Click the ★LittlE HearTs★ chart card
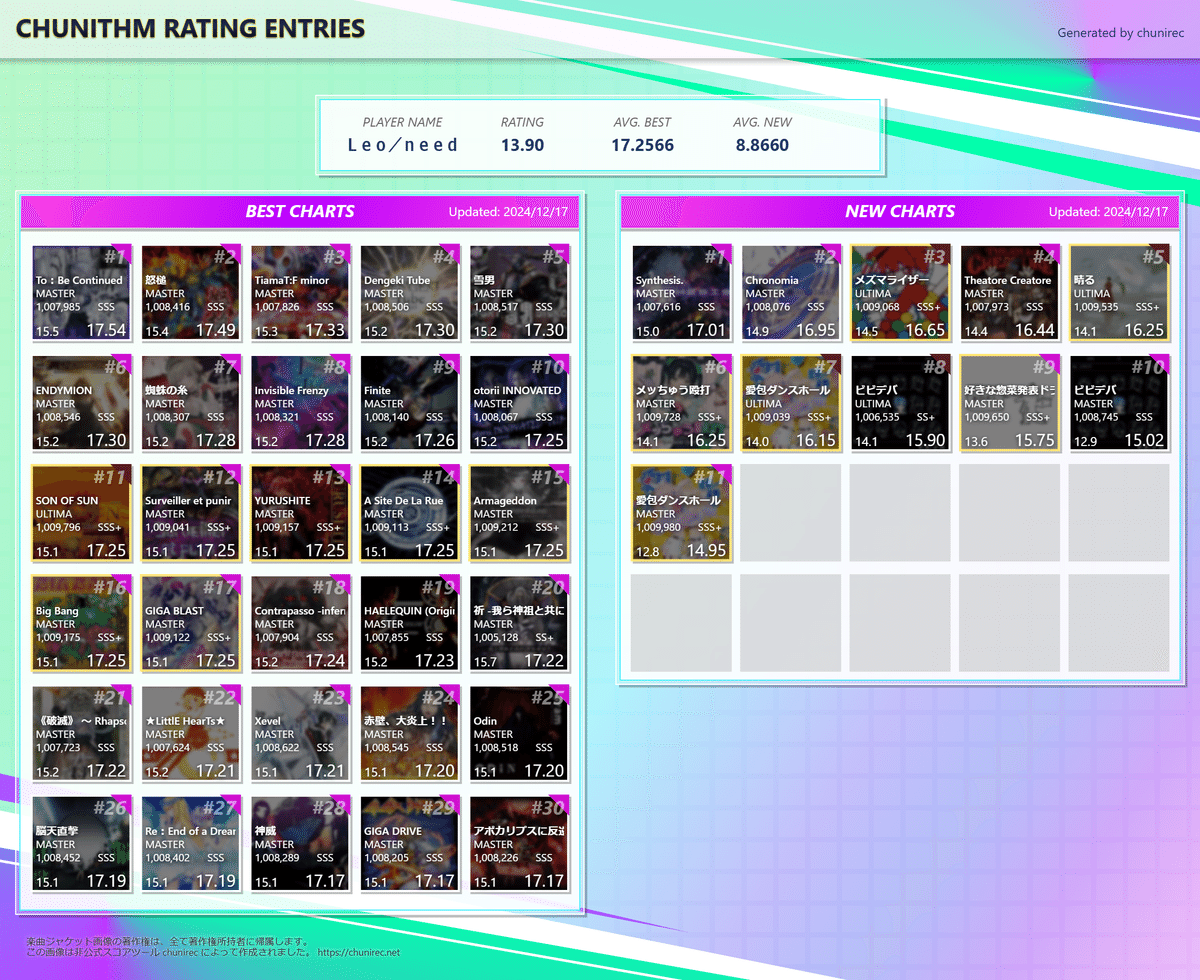The height and width of the screenshot is (980, 1200). 191,733
